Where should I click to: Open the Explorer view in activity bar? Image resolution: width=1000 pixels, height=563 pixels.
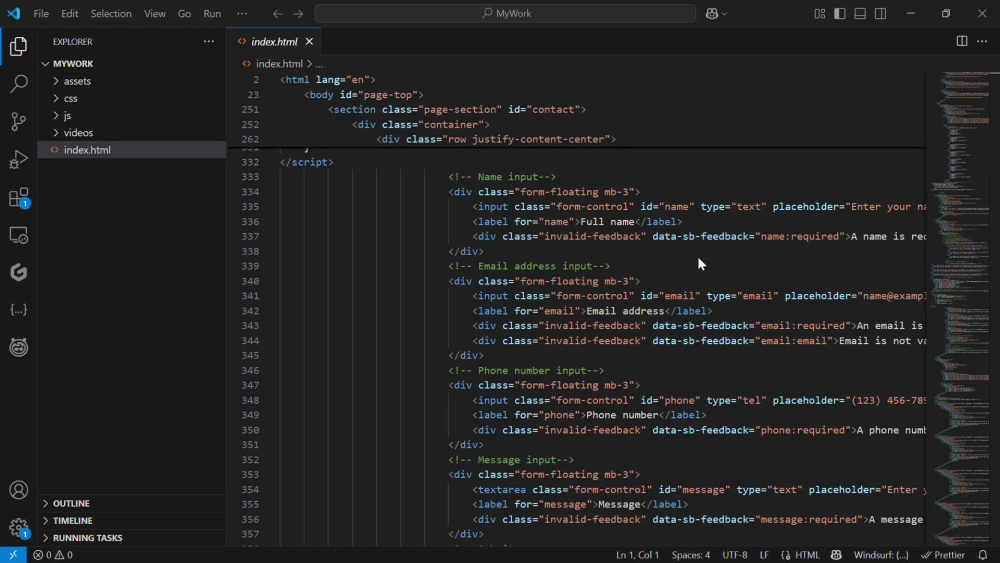[18, 46]
